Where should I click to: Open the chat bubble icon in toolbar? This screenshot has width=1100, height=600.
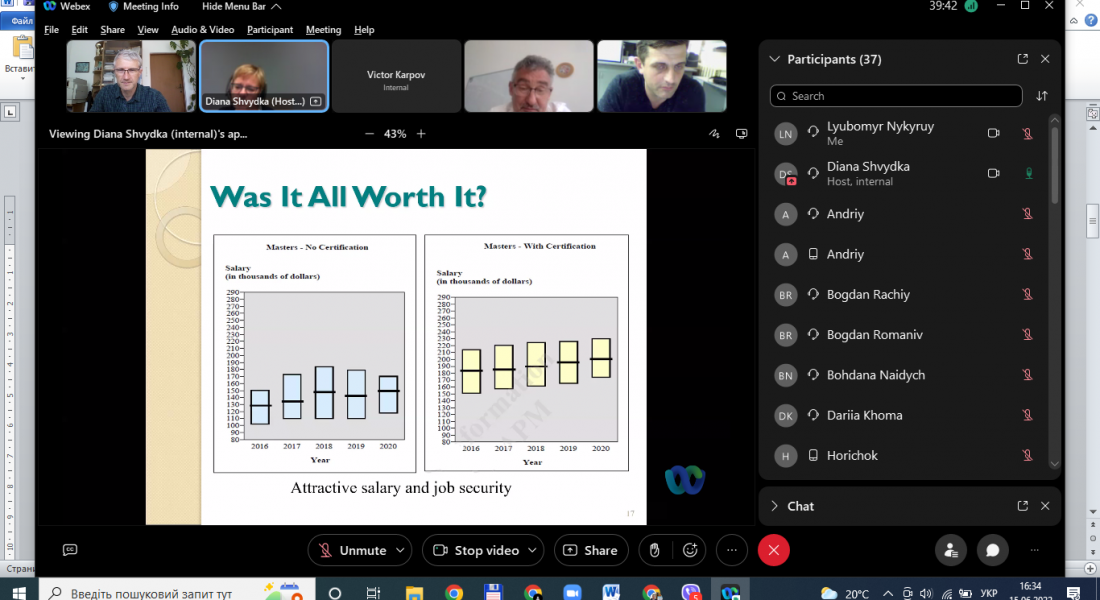[992, 550]
